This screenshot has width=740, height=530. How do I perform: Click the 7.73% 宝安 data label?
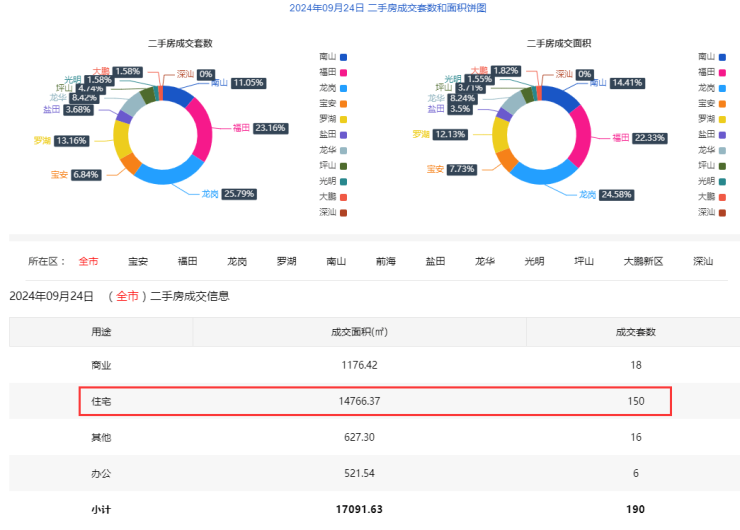(462, 169)
